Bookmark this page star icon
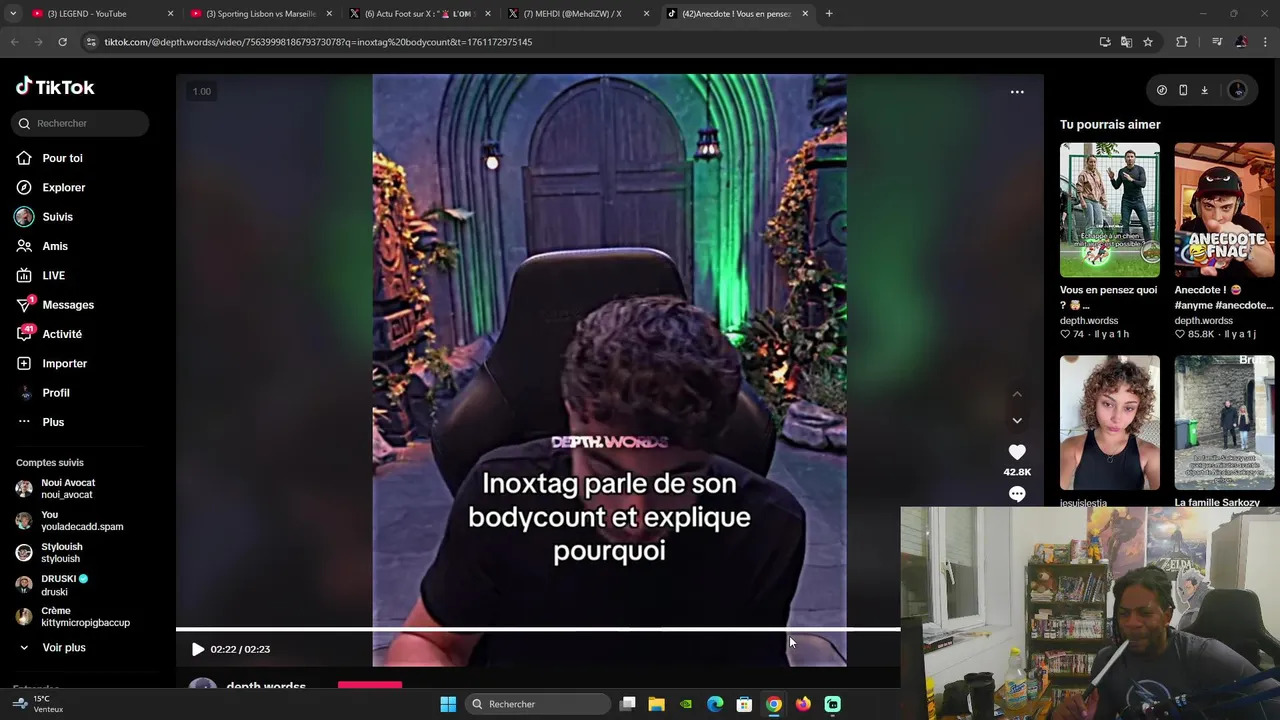This screenshot has width=1280, height=720. click(x=1148, y=42)
